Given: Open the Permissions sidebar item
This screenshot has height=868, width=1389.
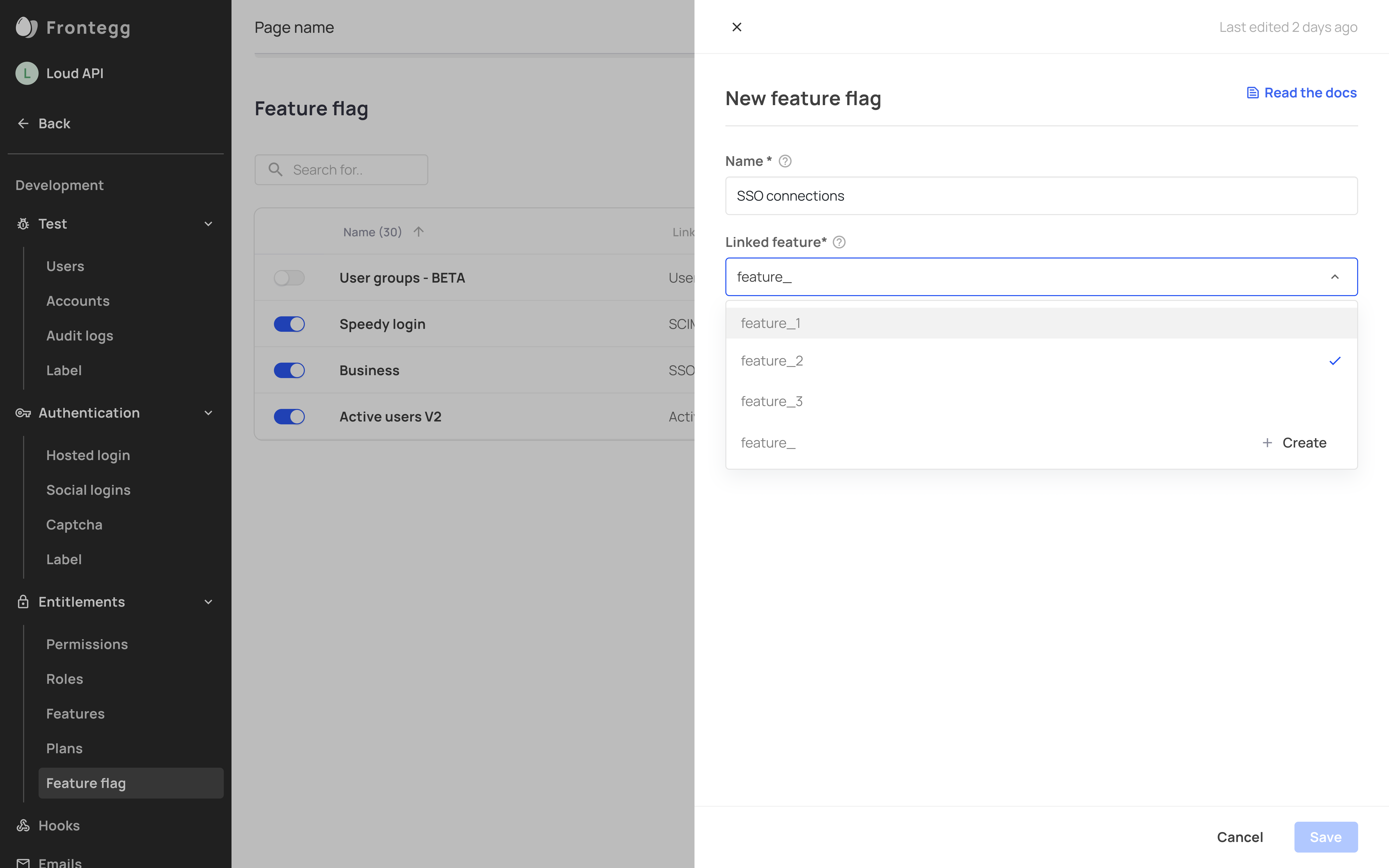Looking at the screenshot, I should (x=87, y=644).
